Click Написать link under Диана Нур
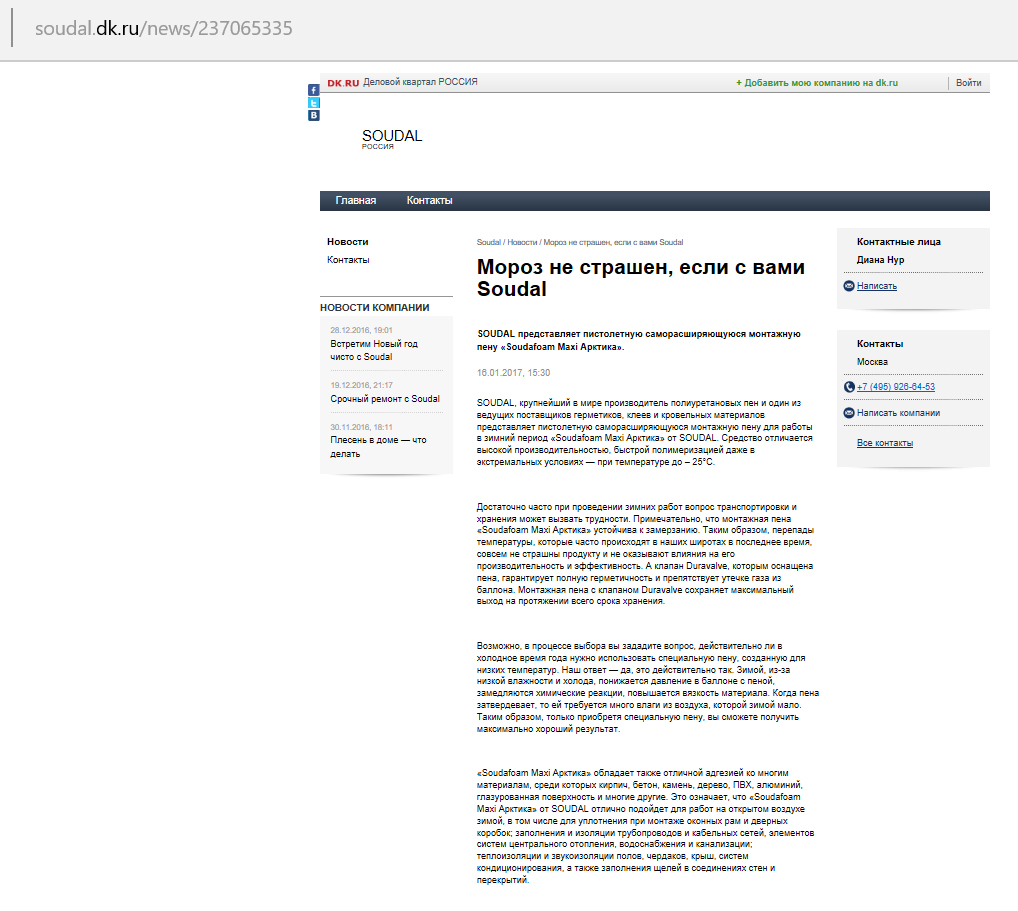1018x911 pixels. (x=876, y=286)
